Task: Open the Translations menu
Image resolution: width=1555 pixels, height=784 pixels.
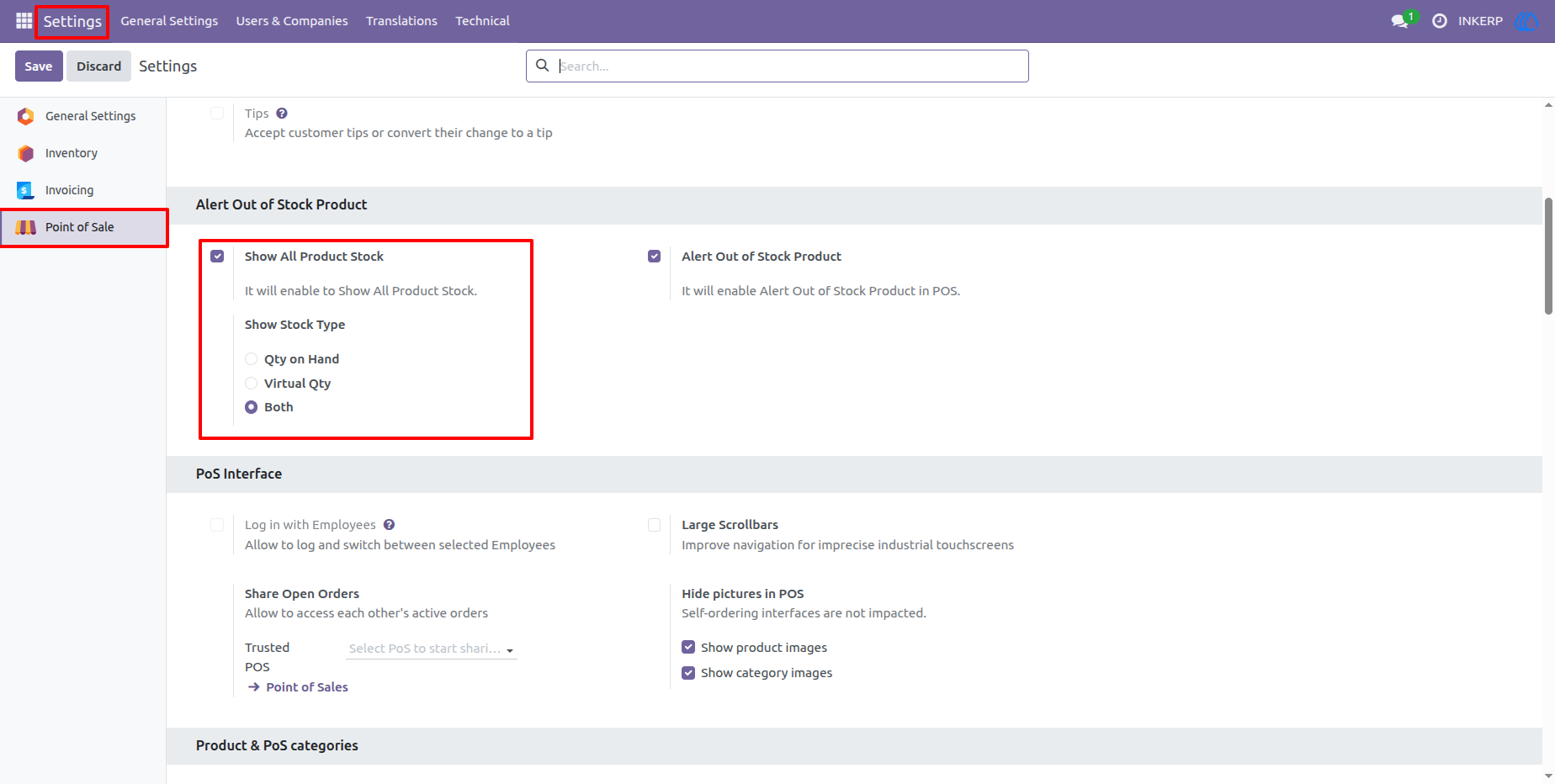Action: pos(401,21)
